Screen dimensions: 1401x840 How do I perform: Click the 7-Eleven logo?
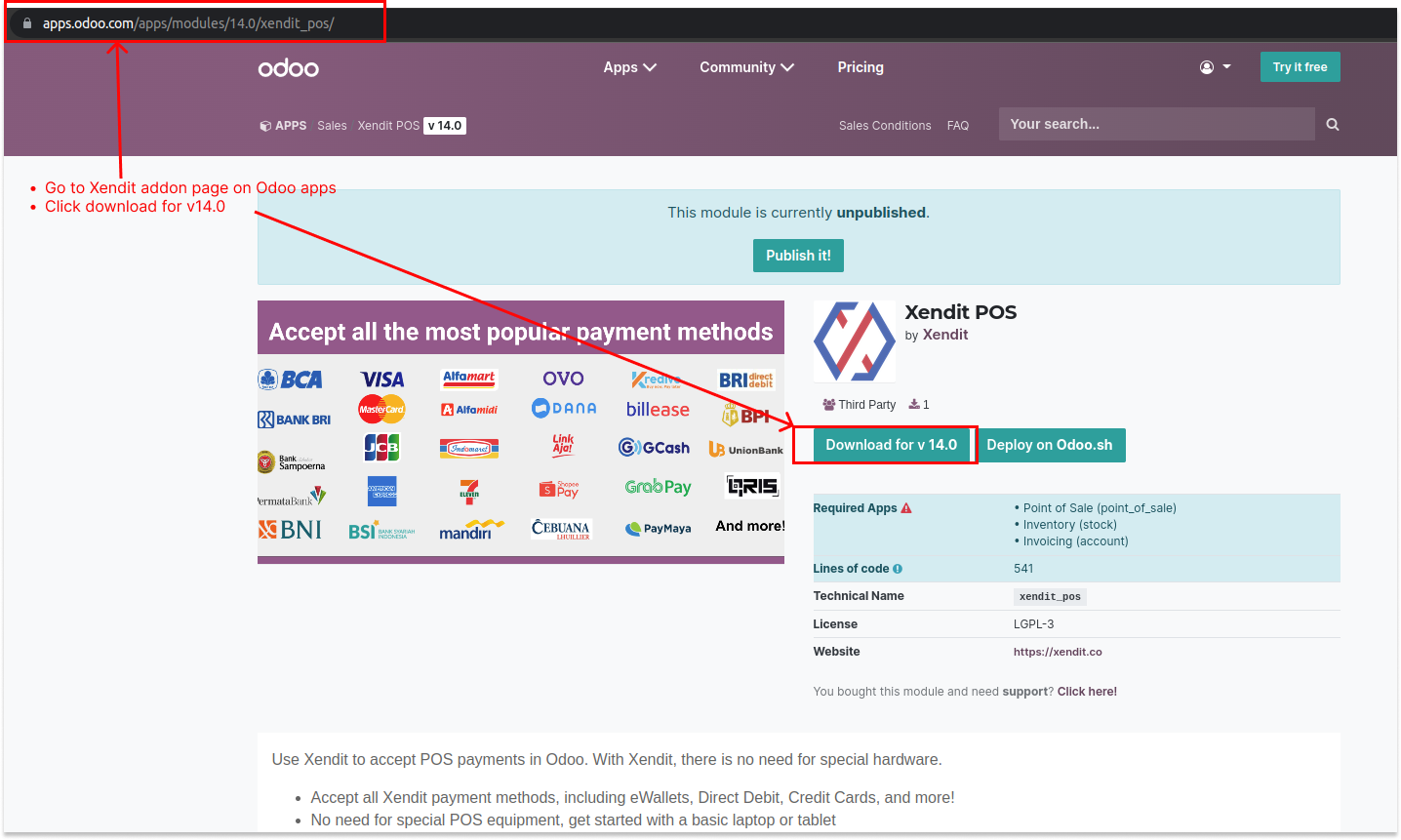point(469,491)
